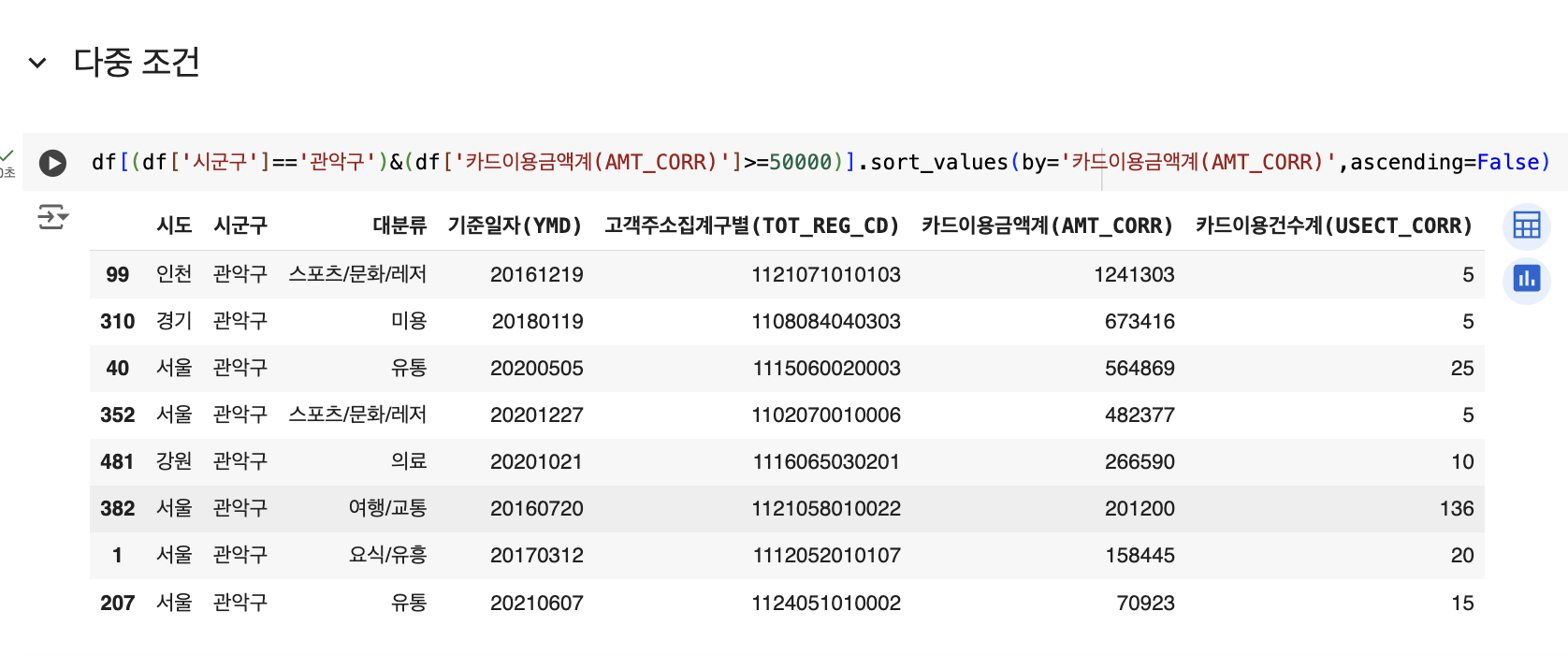1568x655 pixels.
Task: Select row index 207
Action: [x=117, y=603]
